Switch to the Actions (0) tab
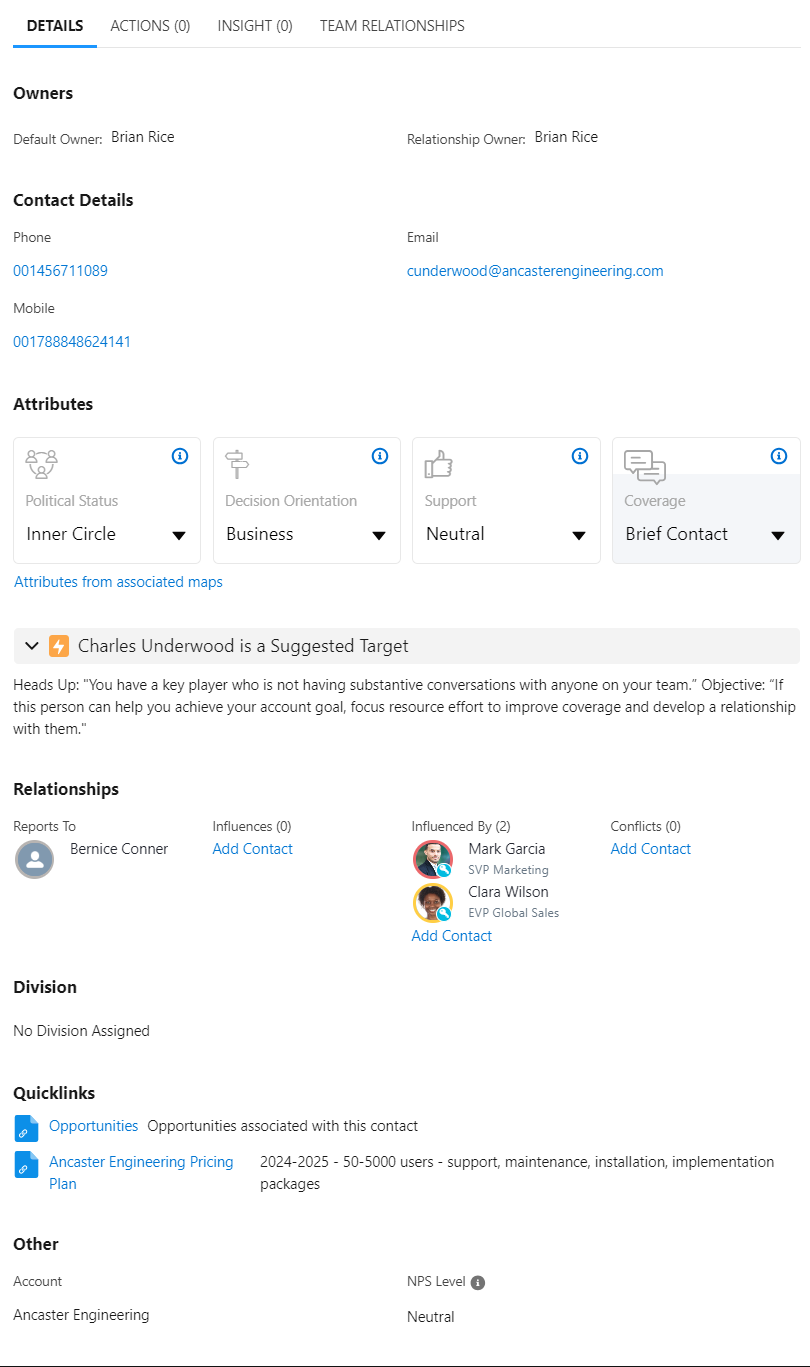Viewport: 810px width, 1367px height. 150,26
